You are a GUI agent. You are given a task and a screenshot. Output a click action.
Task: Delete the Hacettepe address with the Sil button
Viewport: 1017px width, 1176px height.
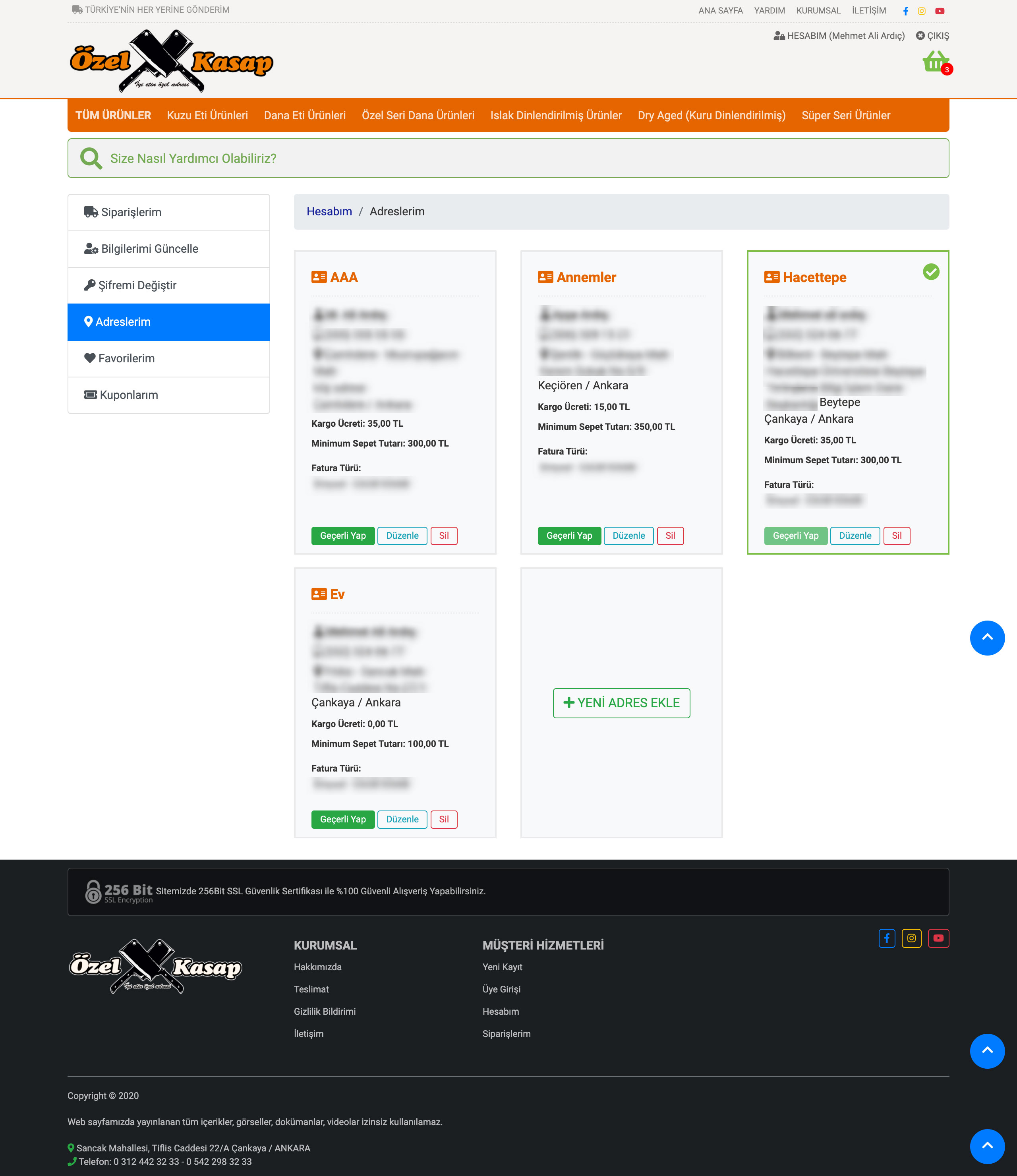897,536
